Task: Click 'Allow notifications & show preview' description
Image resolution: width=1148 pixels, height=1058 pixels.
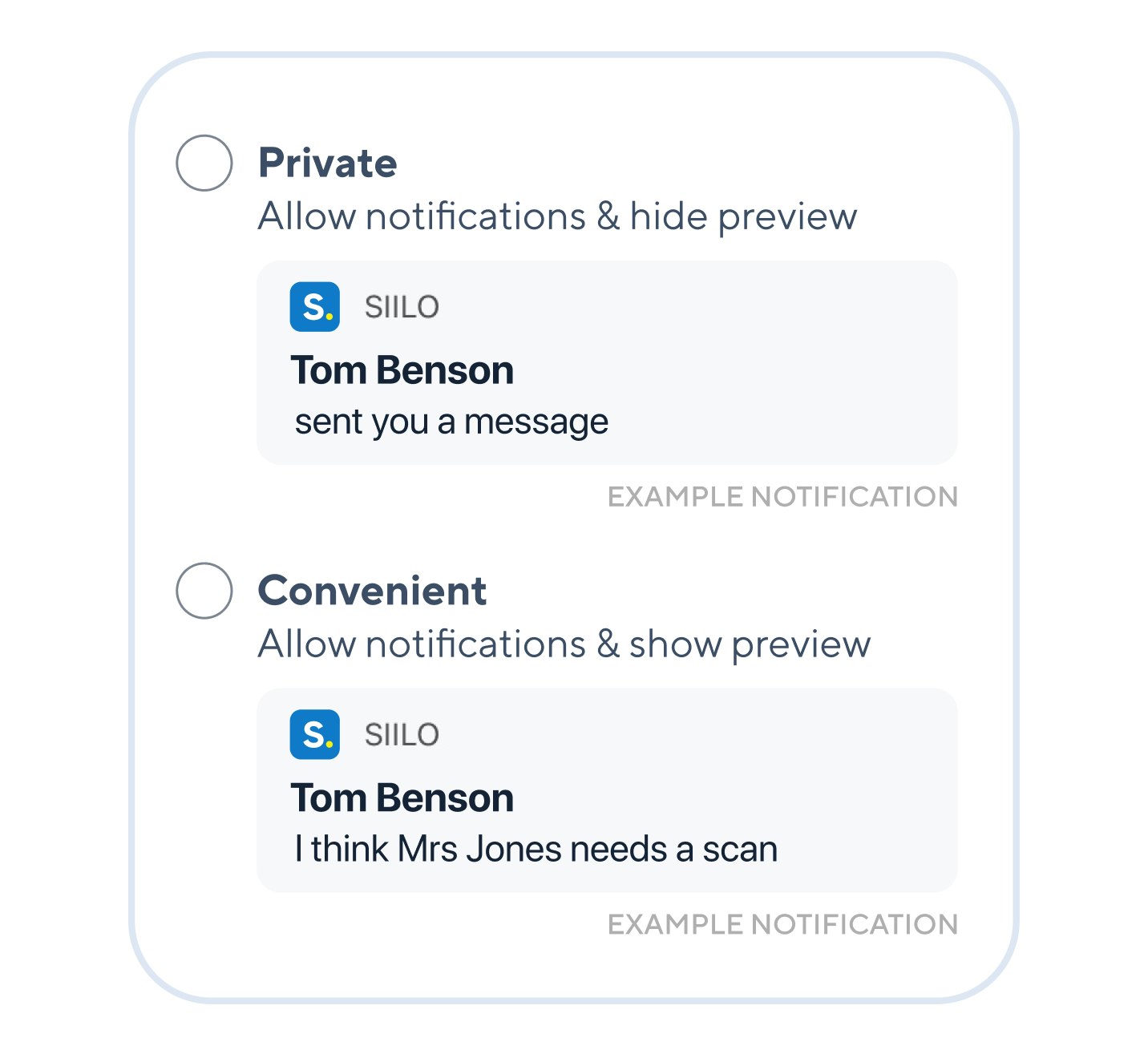Action: pyautogui.click(x=564, y=644)
